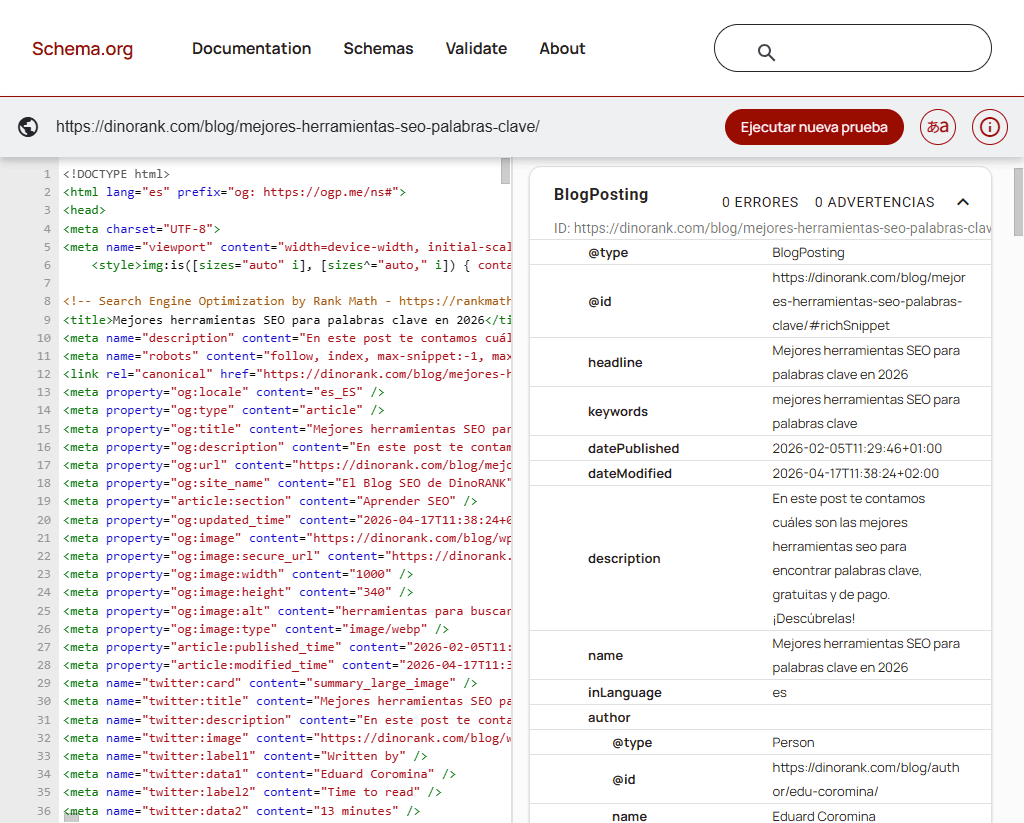Click the og:locale meta on line 13
Viewport: 1024px width, 823px height.
[224, 393]
